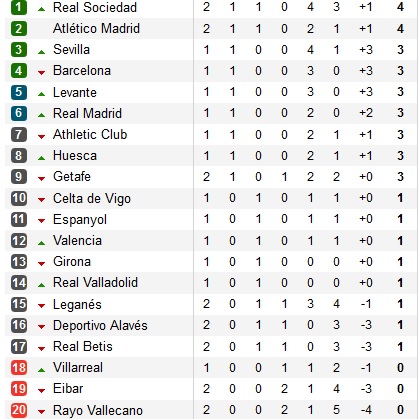Click the red down arrow beside Getafe
This screenshot has width=418, height=419.
41,179
